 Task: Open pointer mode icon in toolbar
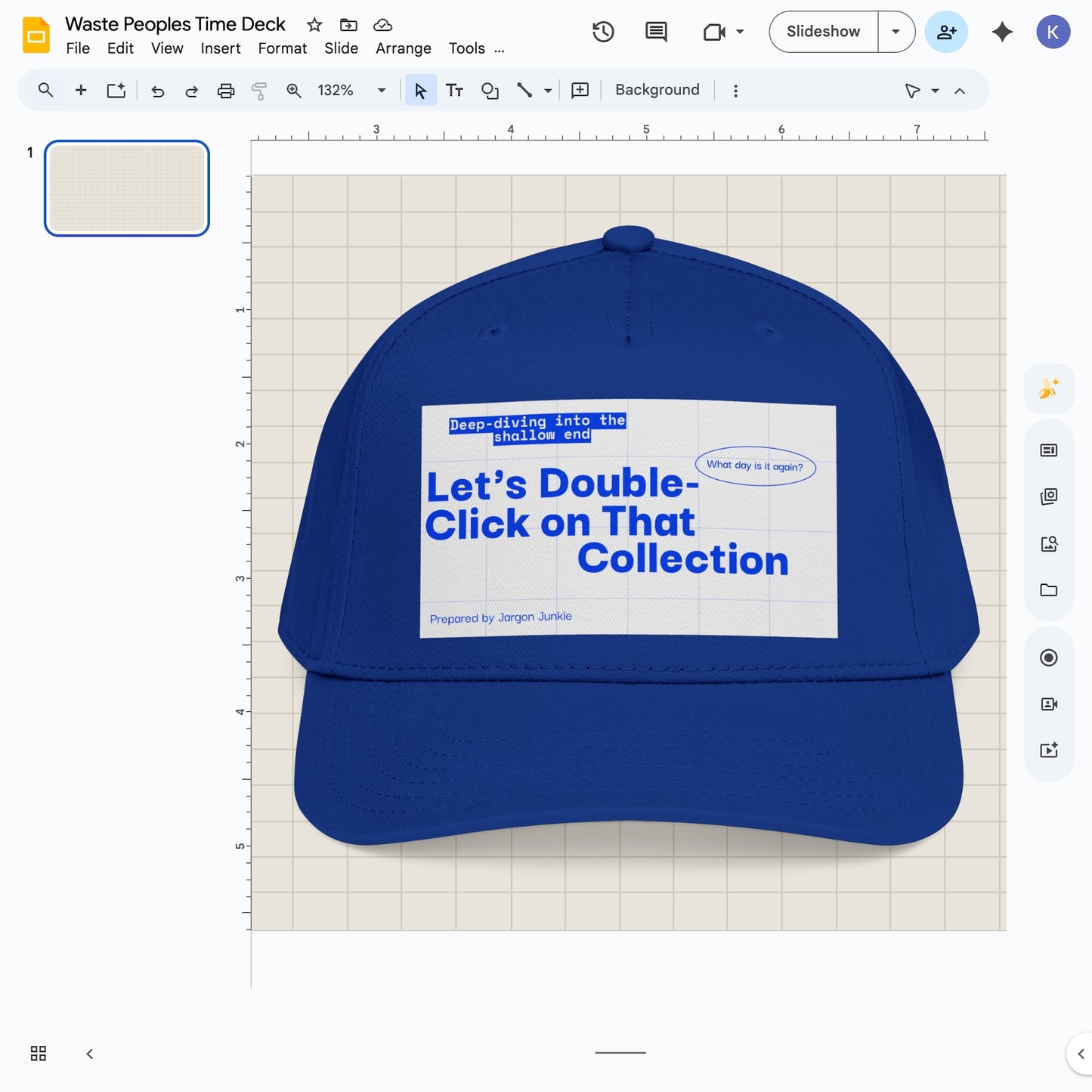(912, 91)
